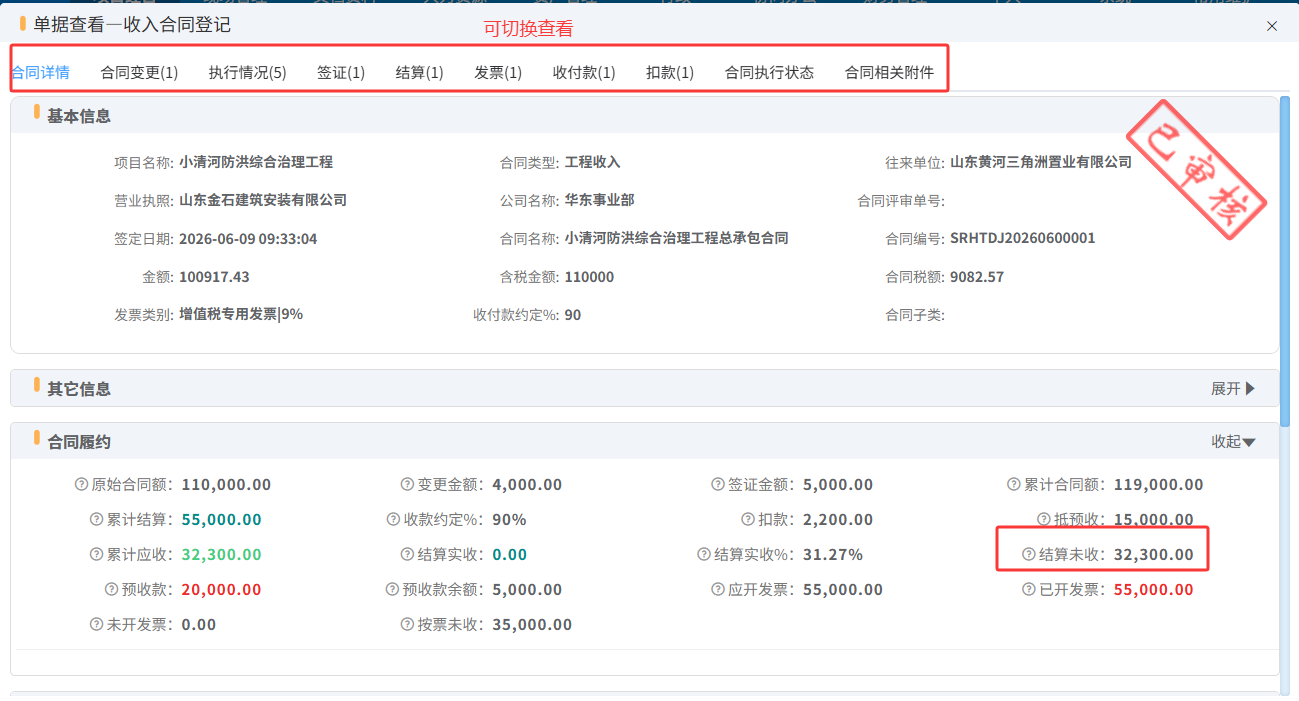Switch to the 合同执行状态 tab
This screenshot has height=701, width=1299.
tap(769, 72)
